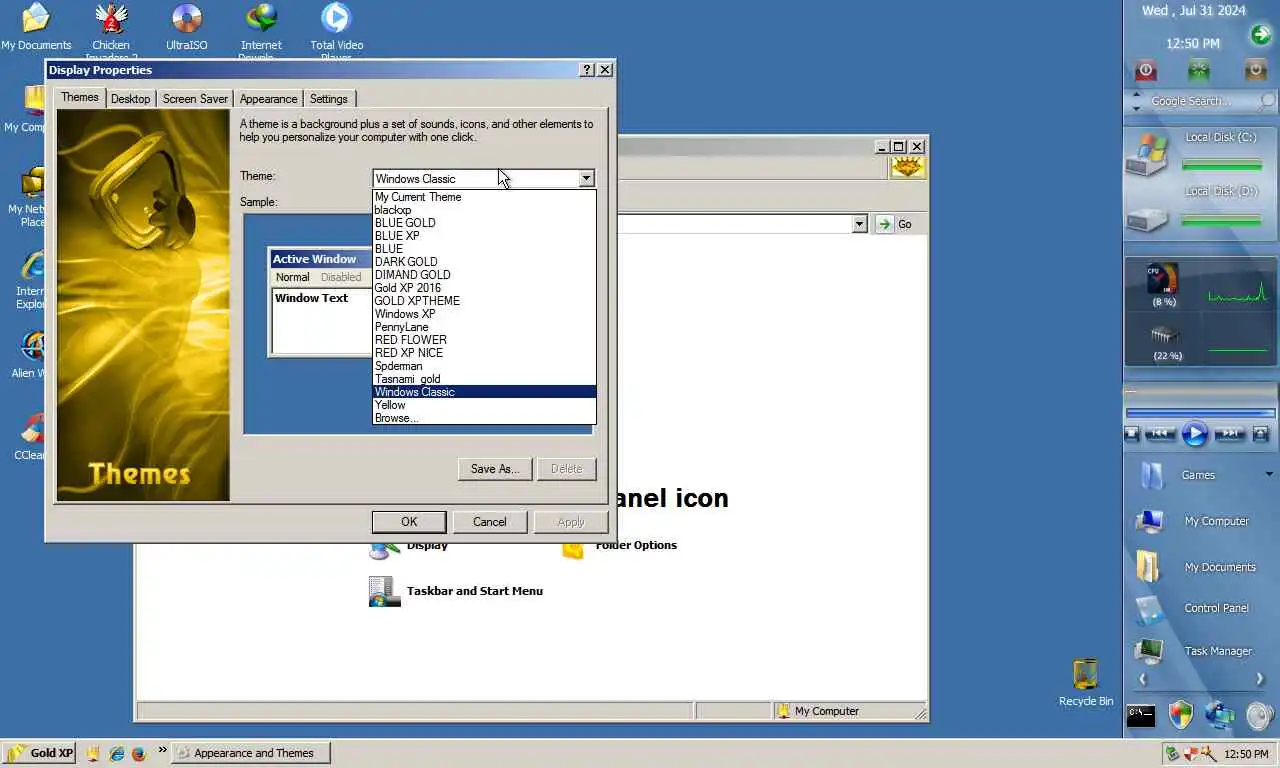Click the CPU meter gauge icon
This screenshot has height=768, width=1280.
pyautogui.click(x=1163, y=279)
